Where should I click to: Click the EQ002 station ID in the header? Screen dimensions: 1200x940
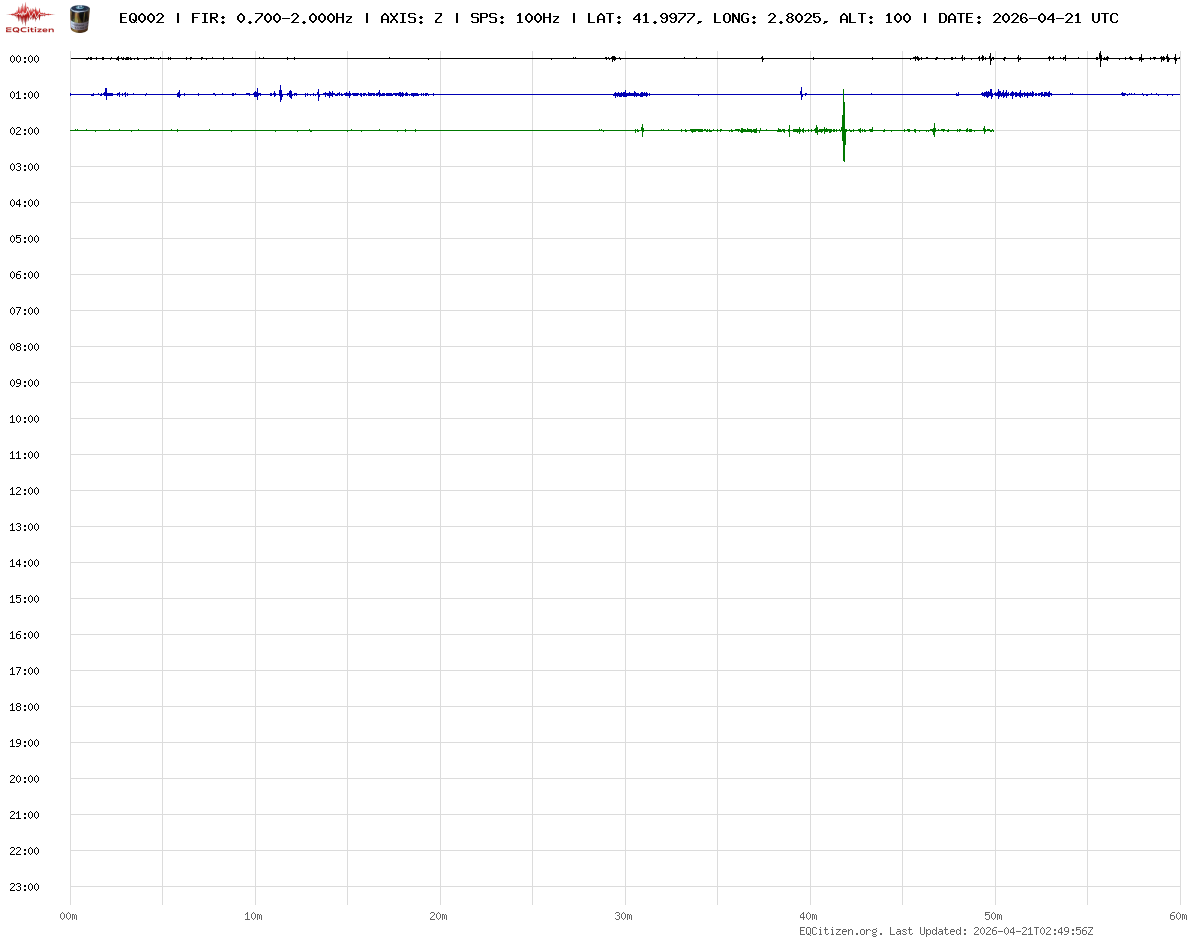click(141, 18)
